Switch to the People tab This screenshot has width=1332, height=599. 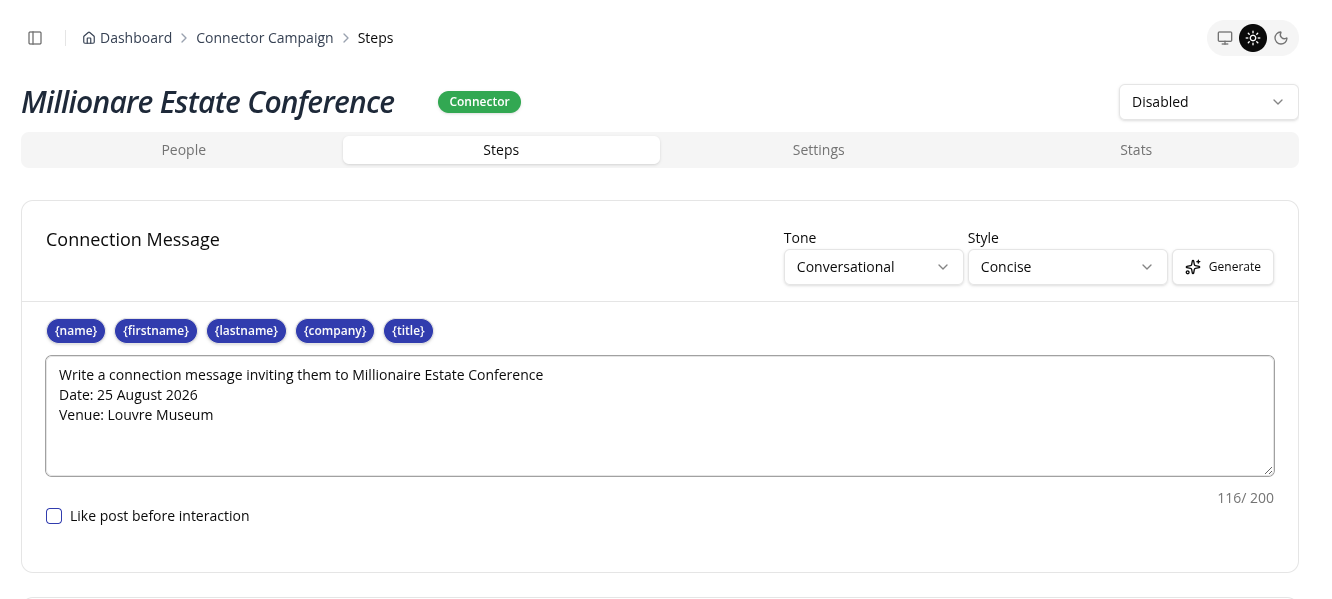tap(184, 150)
